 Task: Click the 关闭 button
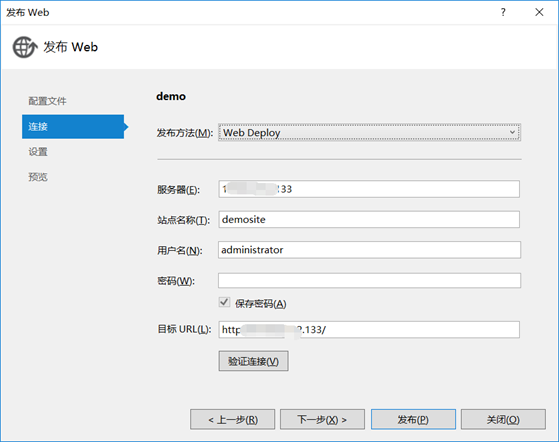[503, 419]
